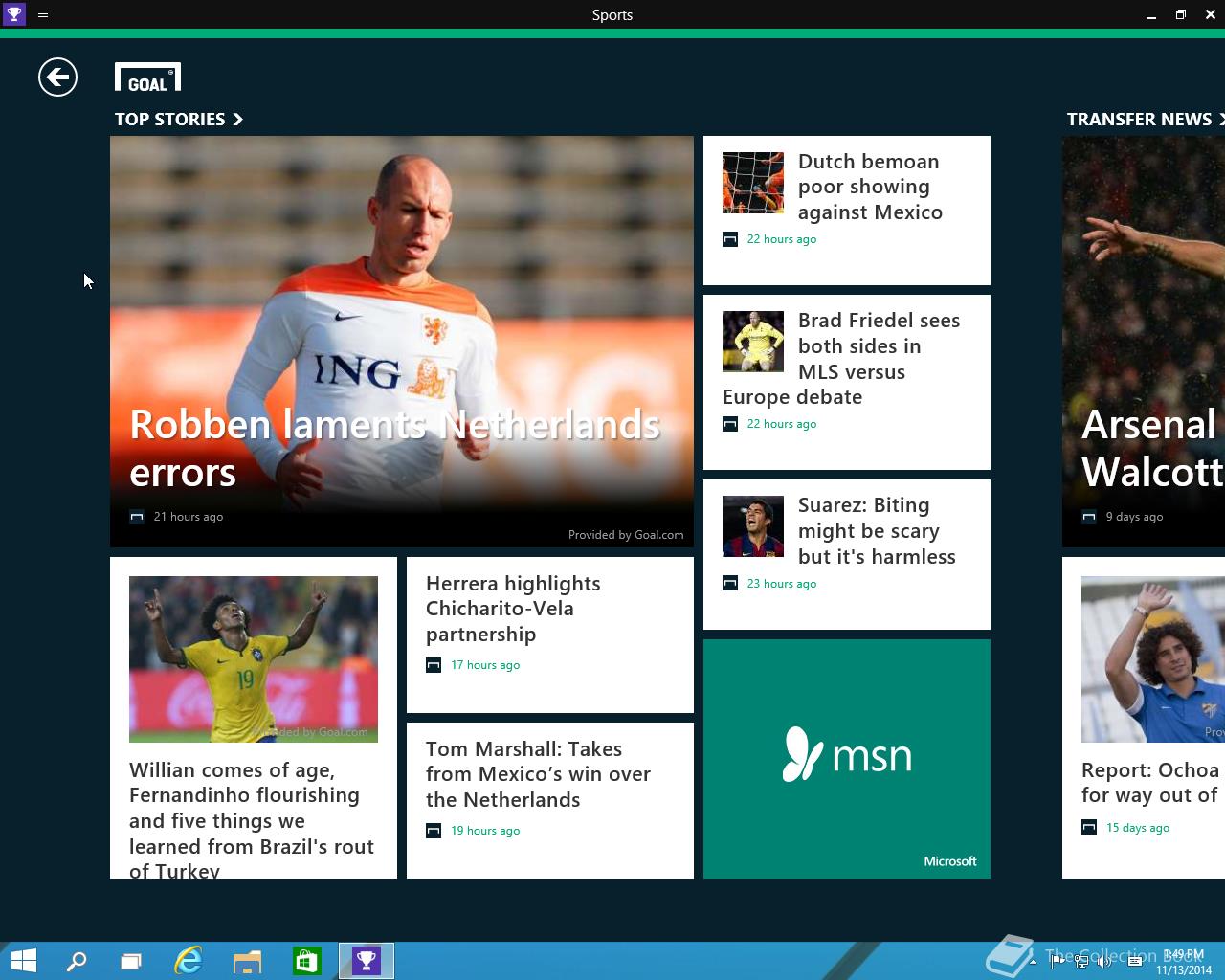Click the Goal source icon beside 23 hours ago
This screenshot has height=980, width=1225.
[730, 584]
